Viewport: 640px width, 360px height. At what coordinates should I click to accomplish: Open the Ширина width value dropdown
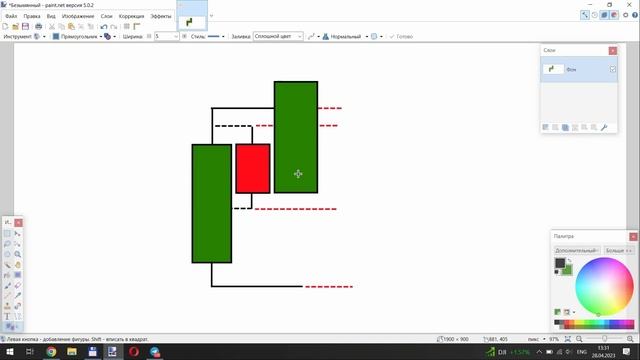pos(176,36)
